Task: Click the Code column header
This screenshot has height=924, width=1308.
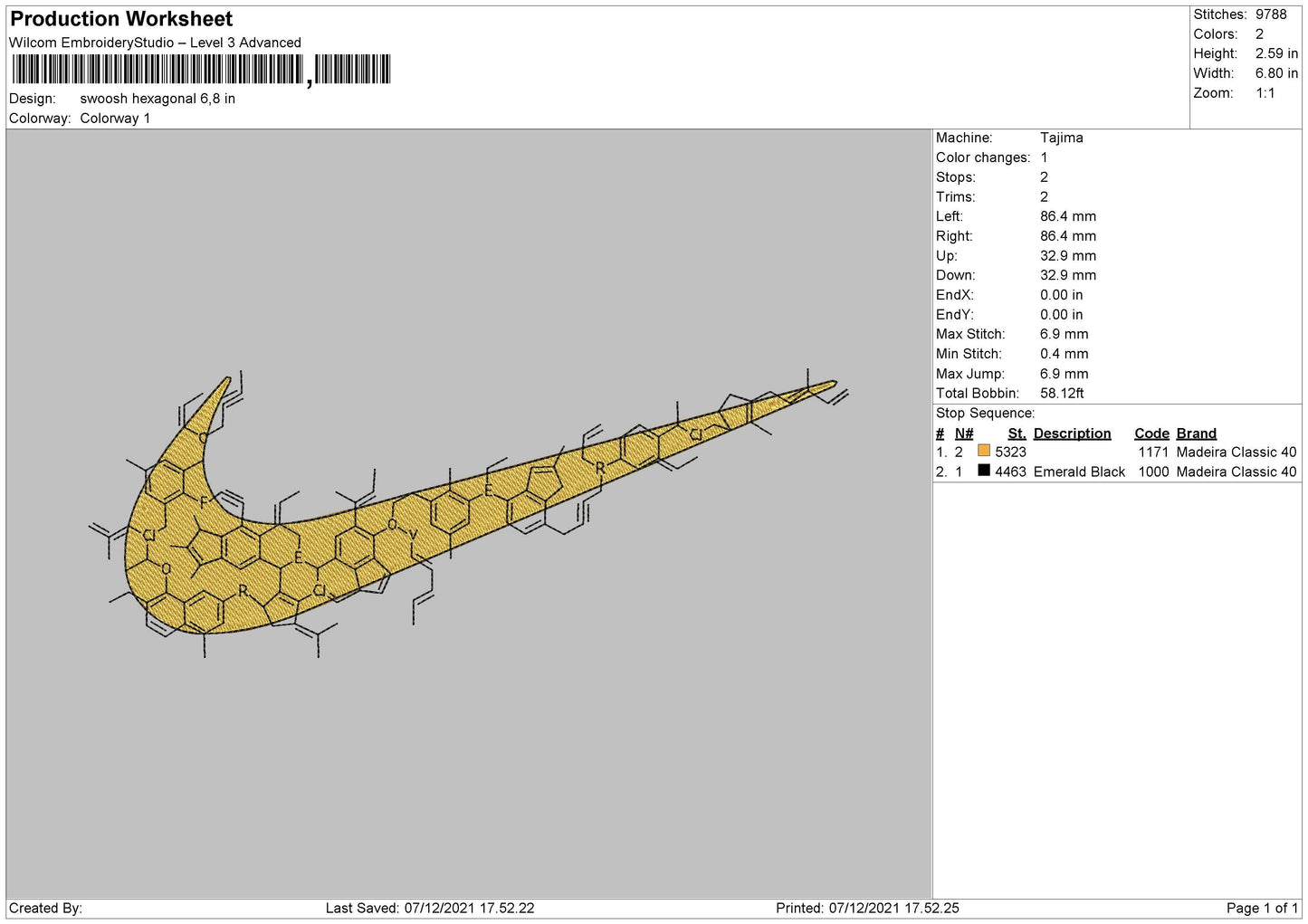Action: click(1151, 433)
